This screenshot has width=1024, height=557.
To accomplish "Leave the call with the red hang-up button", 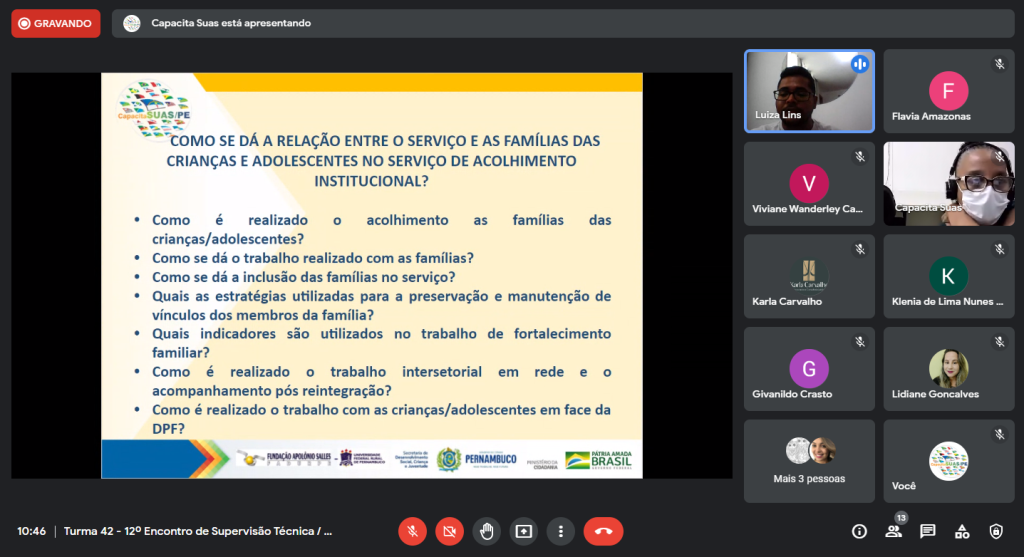I will click(x=603, y=531).
